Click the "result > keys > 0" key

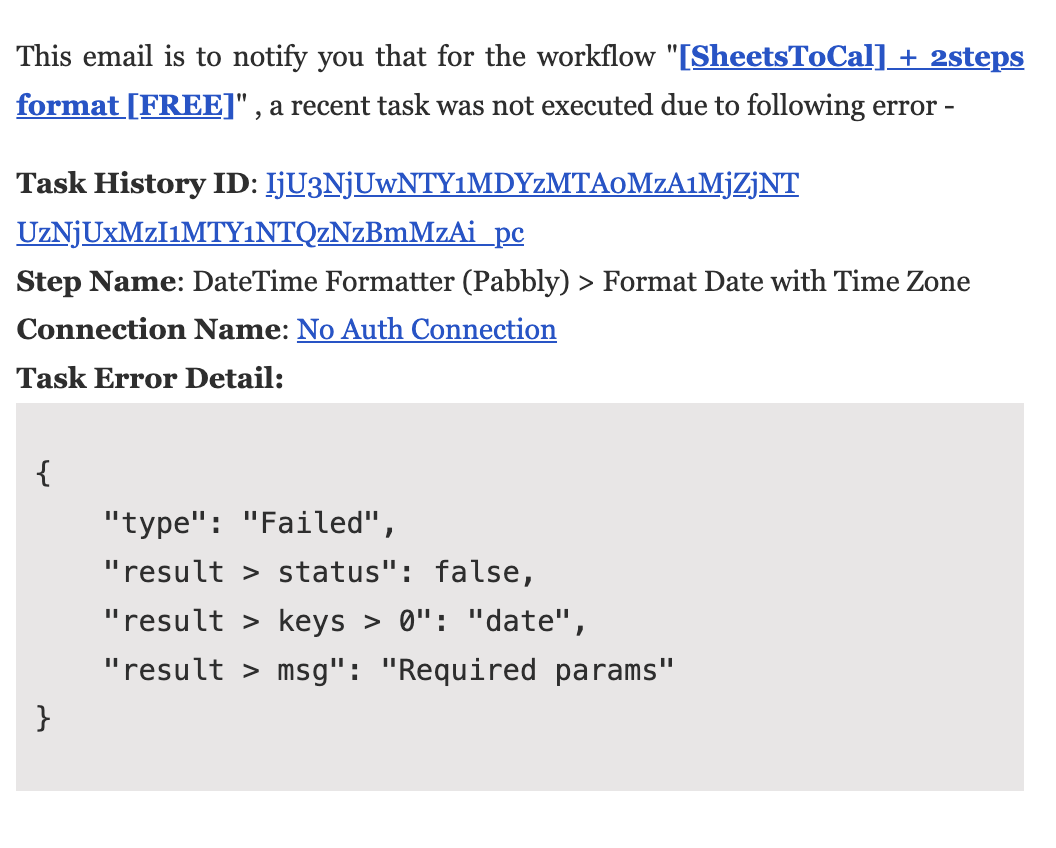point(270,621)
